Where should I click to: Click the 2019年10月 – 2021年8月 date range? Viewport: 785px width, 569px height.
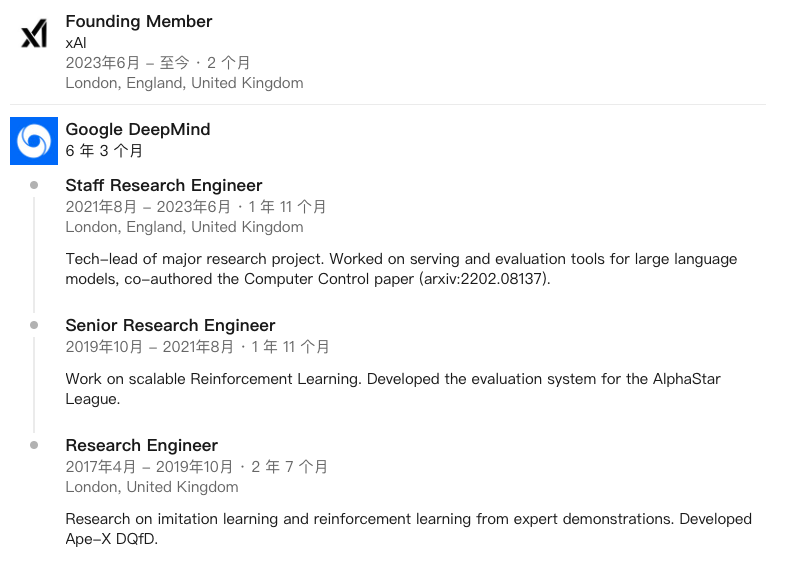tap(150, 347)
